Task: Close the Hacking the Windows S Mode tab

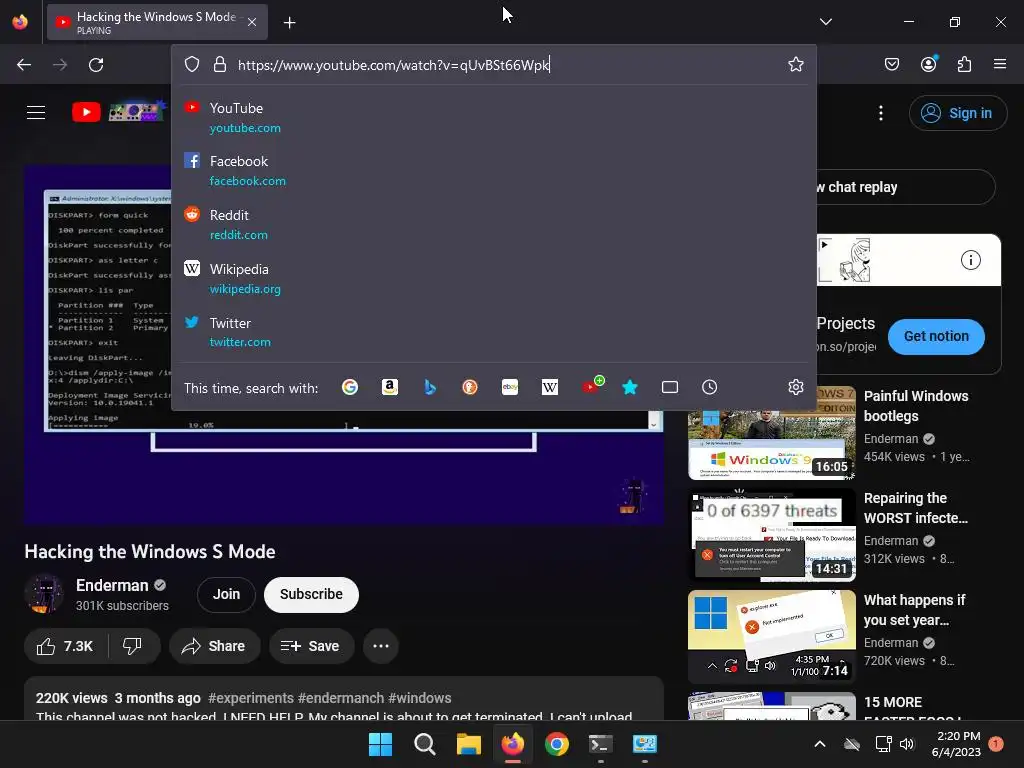Action: (x=252, y=22)
